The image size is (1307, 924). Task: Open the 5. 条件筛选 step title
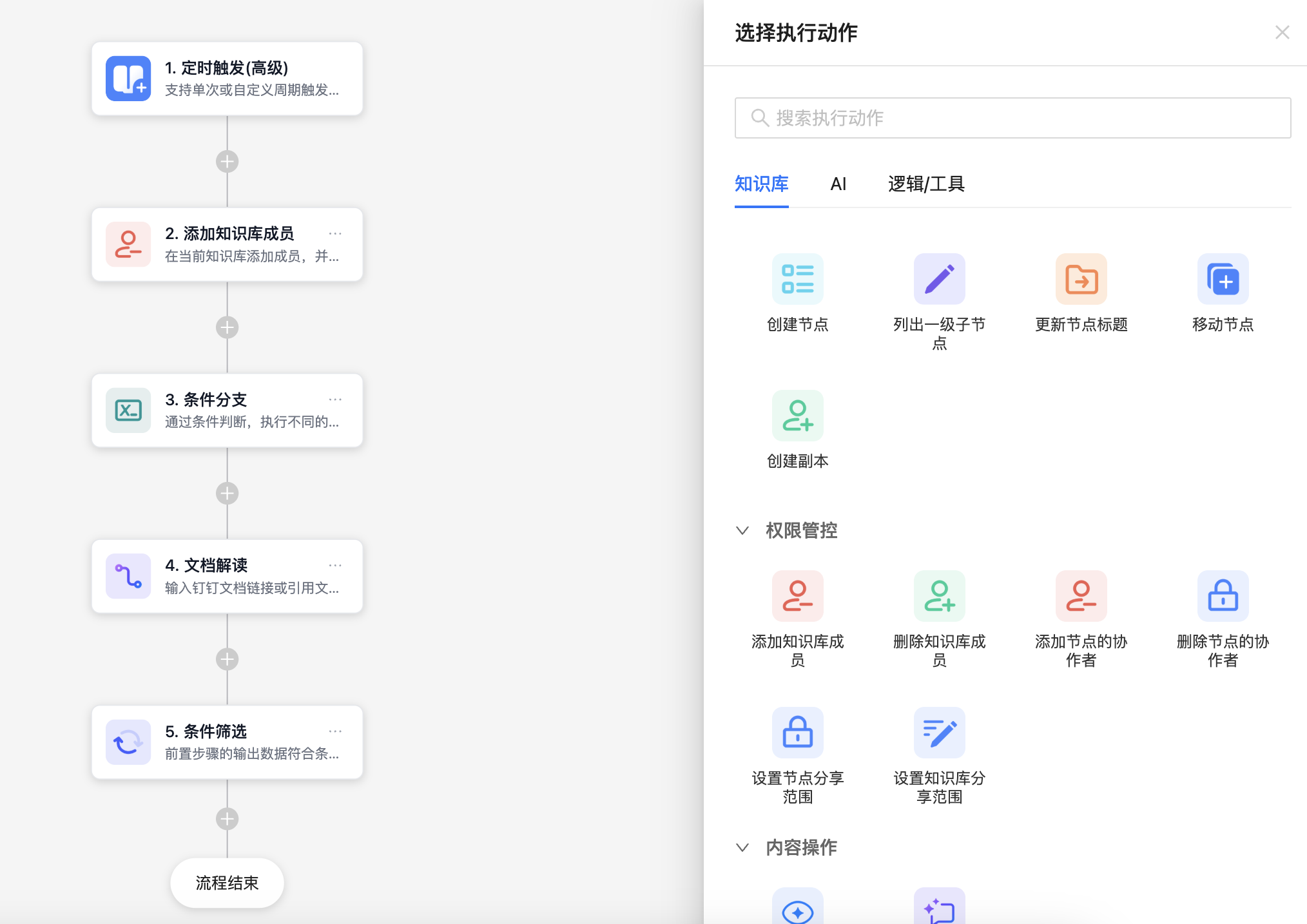point(206,731)
